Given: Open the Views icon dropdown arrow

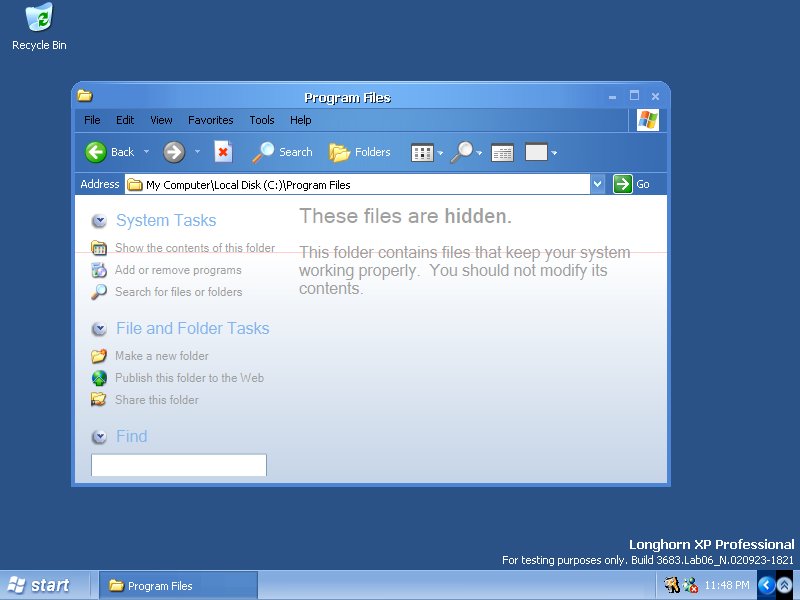Looking at the screenshot, I should pyautogui.click(x=440, y=153).
